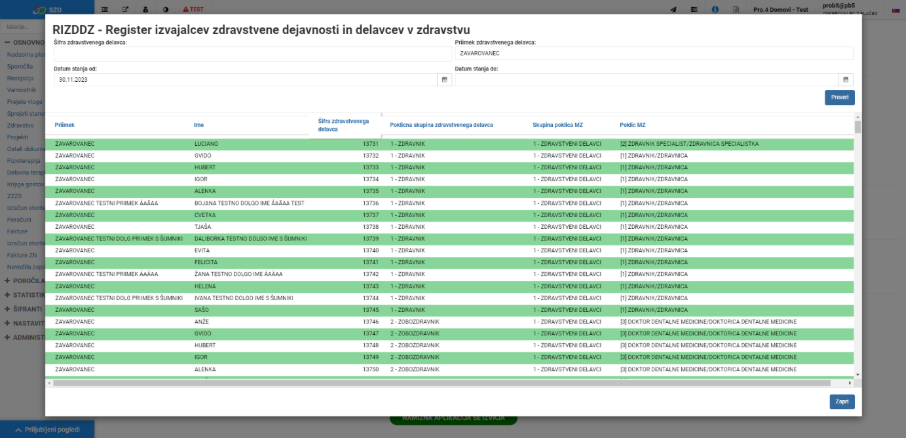
Task: Click the horizontal scrollbar of results table
Action: pyautogui.click(x=441, y=383)
